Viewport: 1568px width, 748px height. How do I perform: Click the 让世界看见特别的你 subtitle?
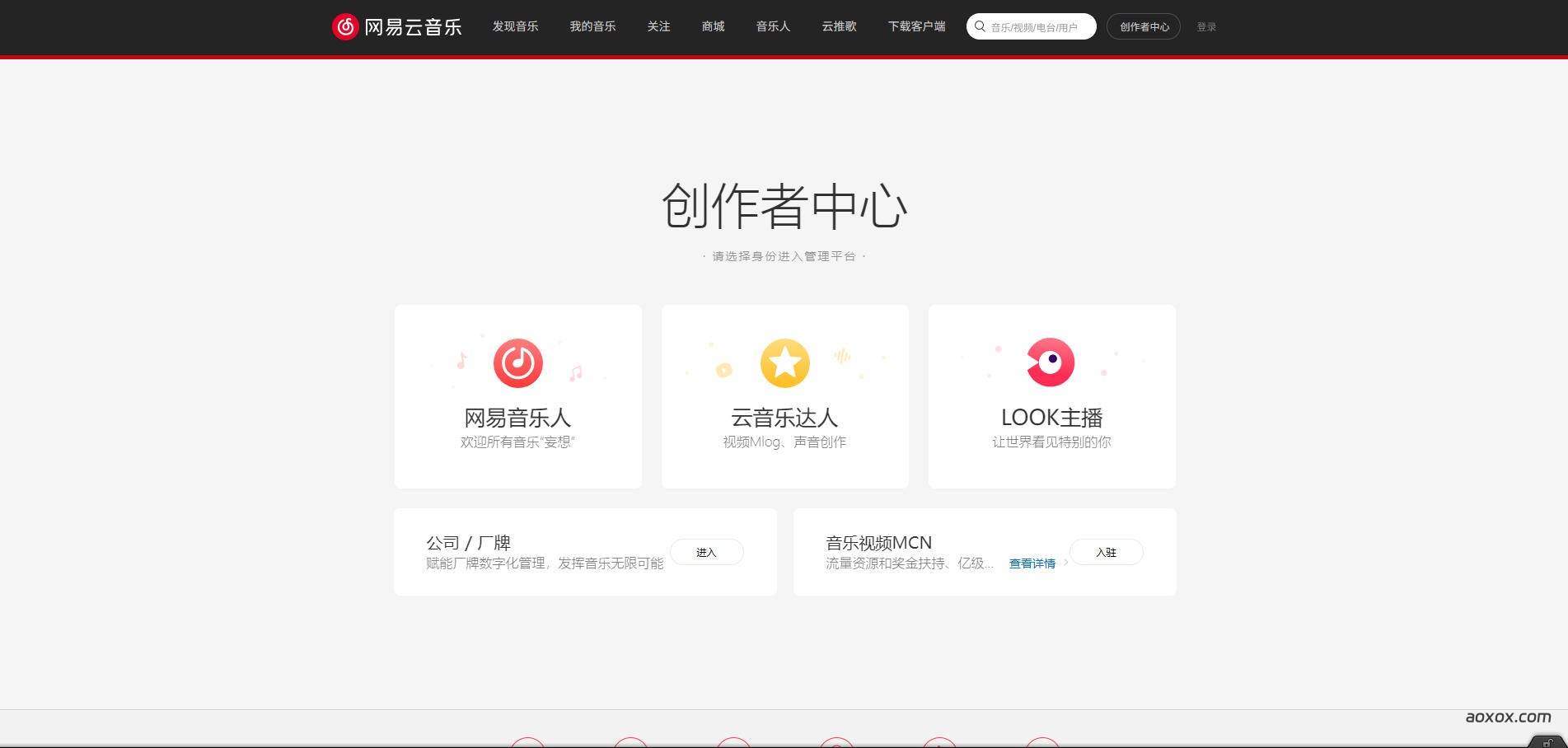1052,442
